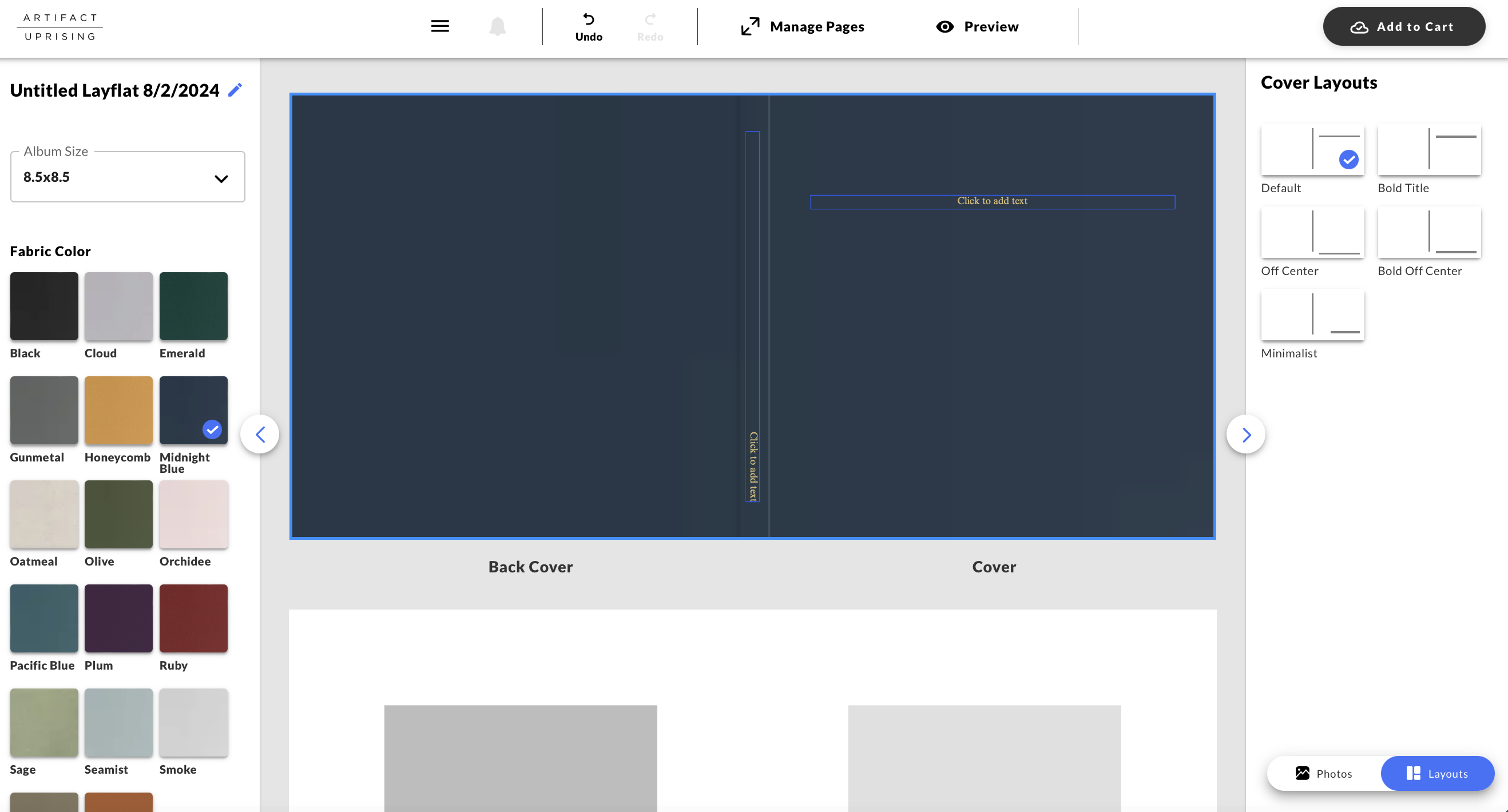Screen dimensions: 1508x812
Task: Edit album title with pencil icon
Action: tap(235, 90)
